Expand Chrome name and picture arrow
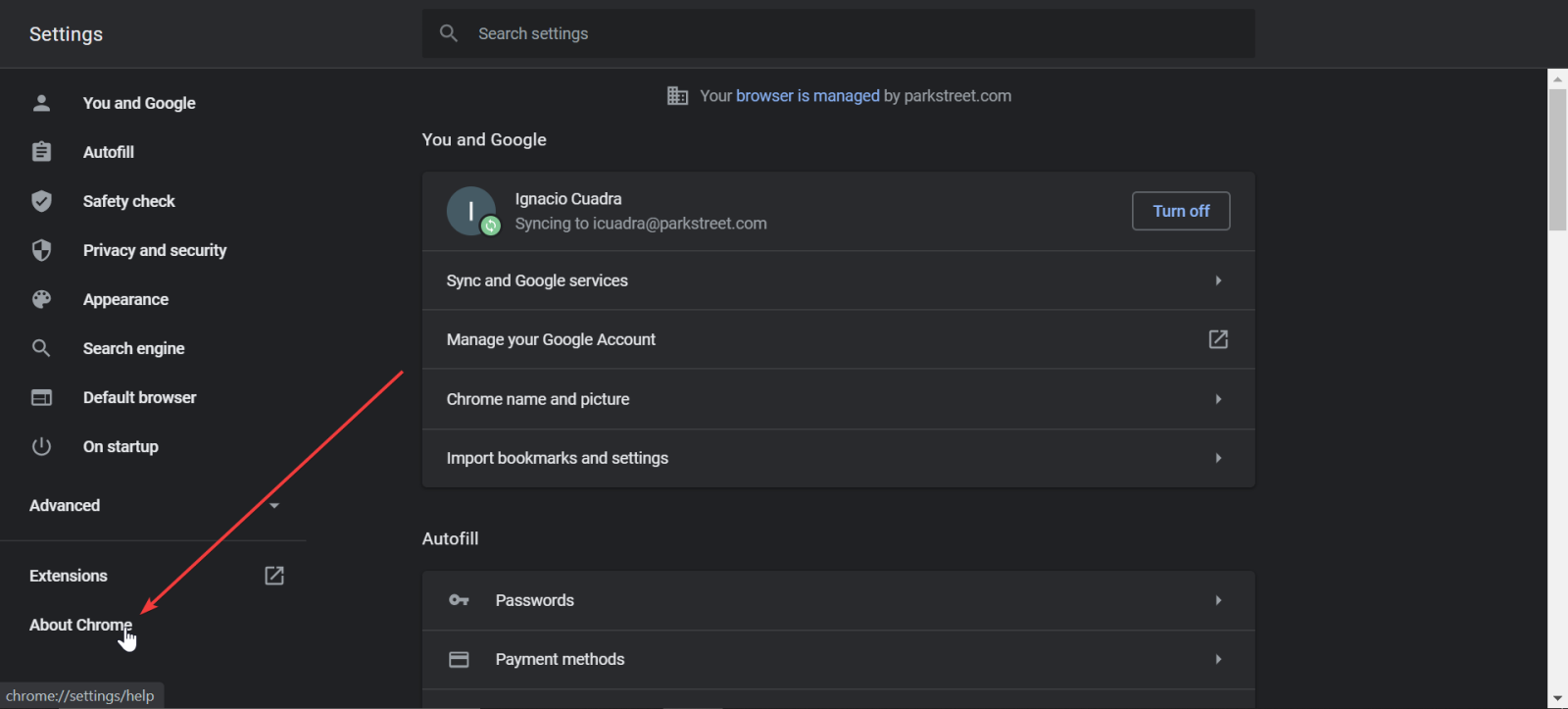1568x709 pixels. coord(1218,399)
